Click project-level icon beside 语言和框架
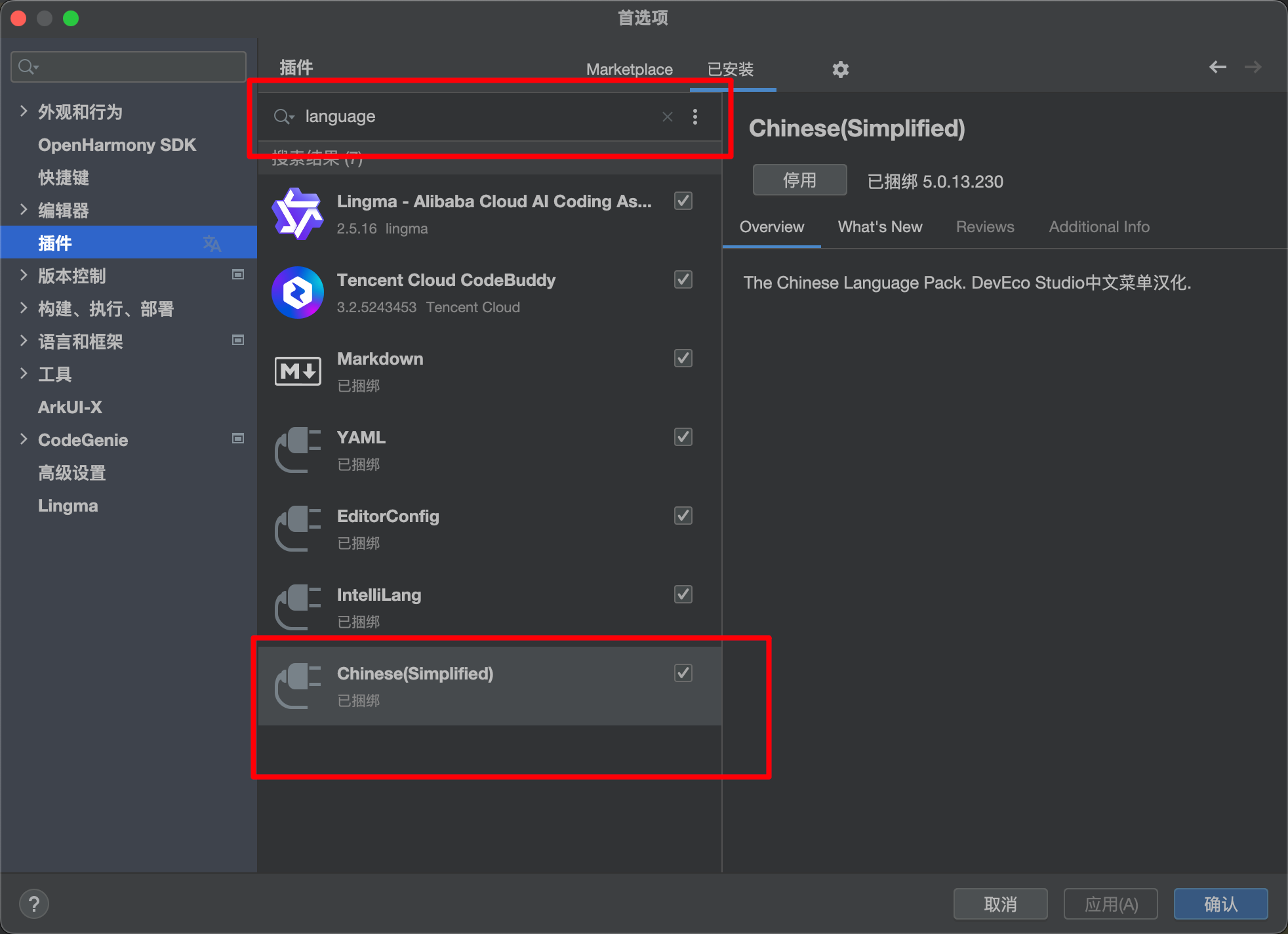This screenshot has width=1288, height=934. [x=238, y=340]
